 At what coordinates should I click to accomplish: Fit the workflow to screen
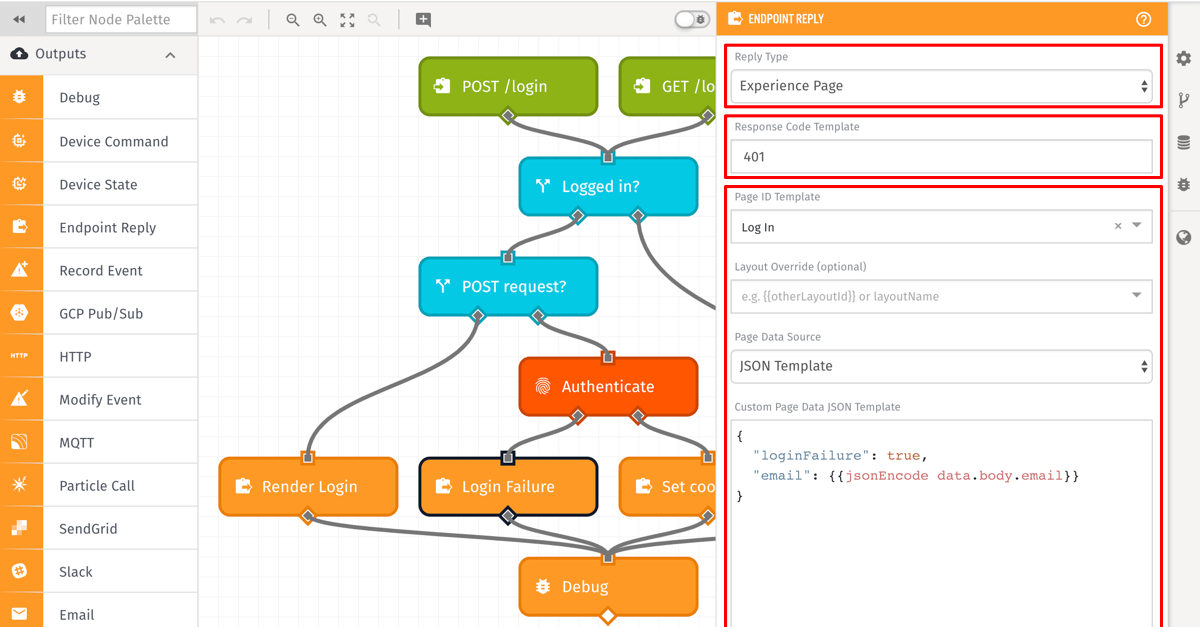point(347,19)
